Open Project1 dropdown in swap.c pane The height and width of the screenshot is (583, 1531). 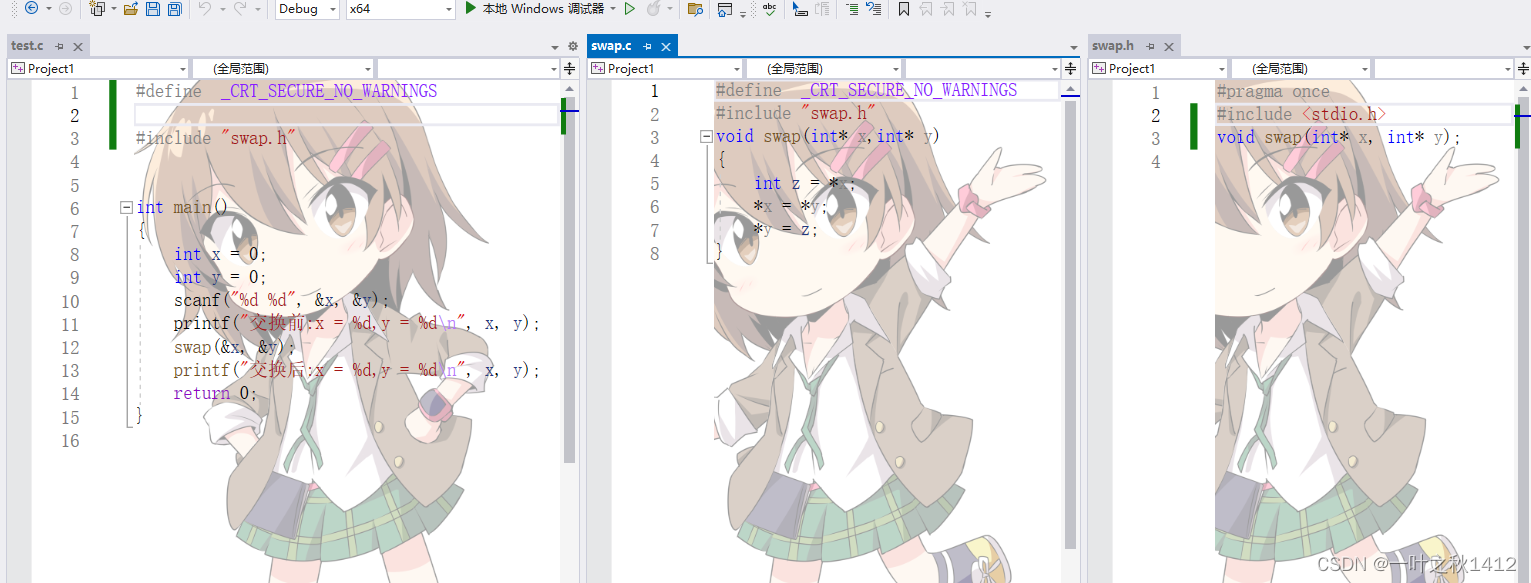pos(665,68)
